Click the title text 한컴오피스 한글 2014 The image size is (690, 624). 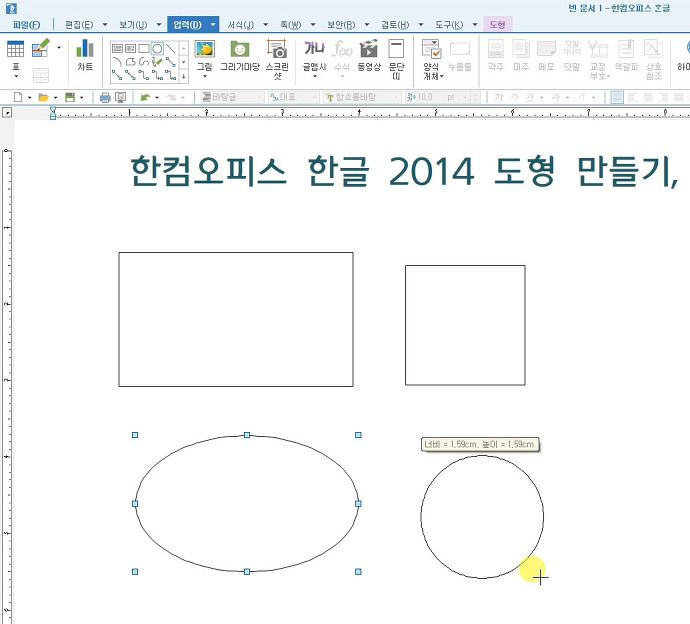(302, 171)
